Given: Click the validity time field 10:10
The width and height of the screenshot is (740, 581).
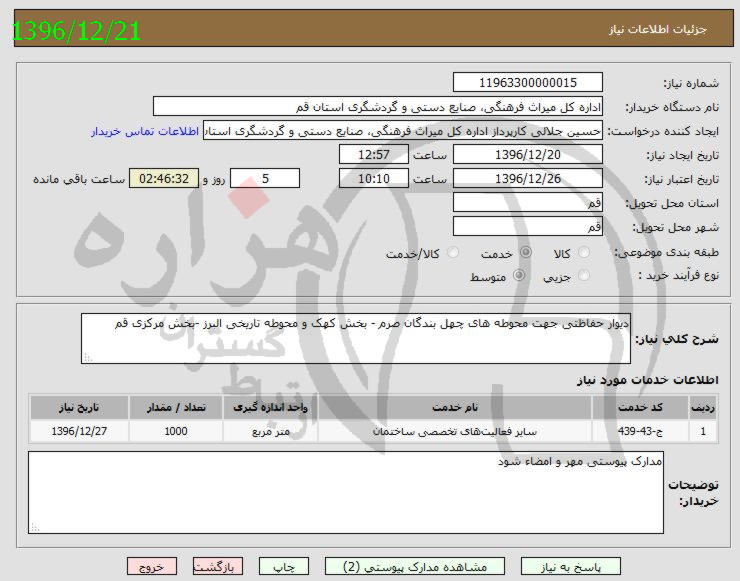Looking at the screenshot, I should click(374, 178).
